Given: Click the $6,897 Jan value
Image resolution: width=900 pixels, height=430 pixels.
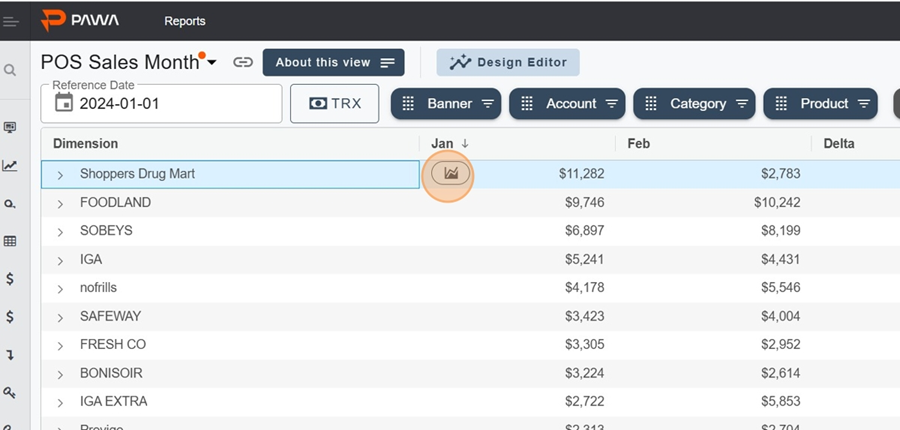Looking at the screenshot, I should 584,231.
